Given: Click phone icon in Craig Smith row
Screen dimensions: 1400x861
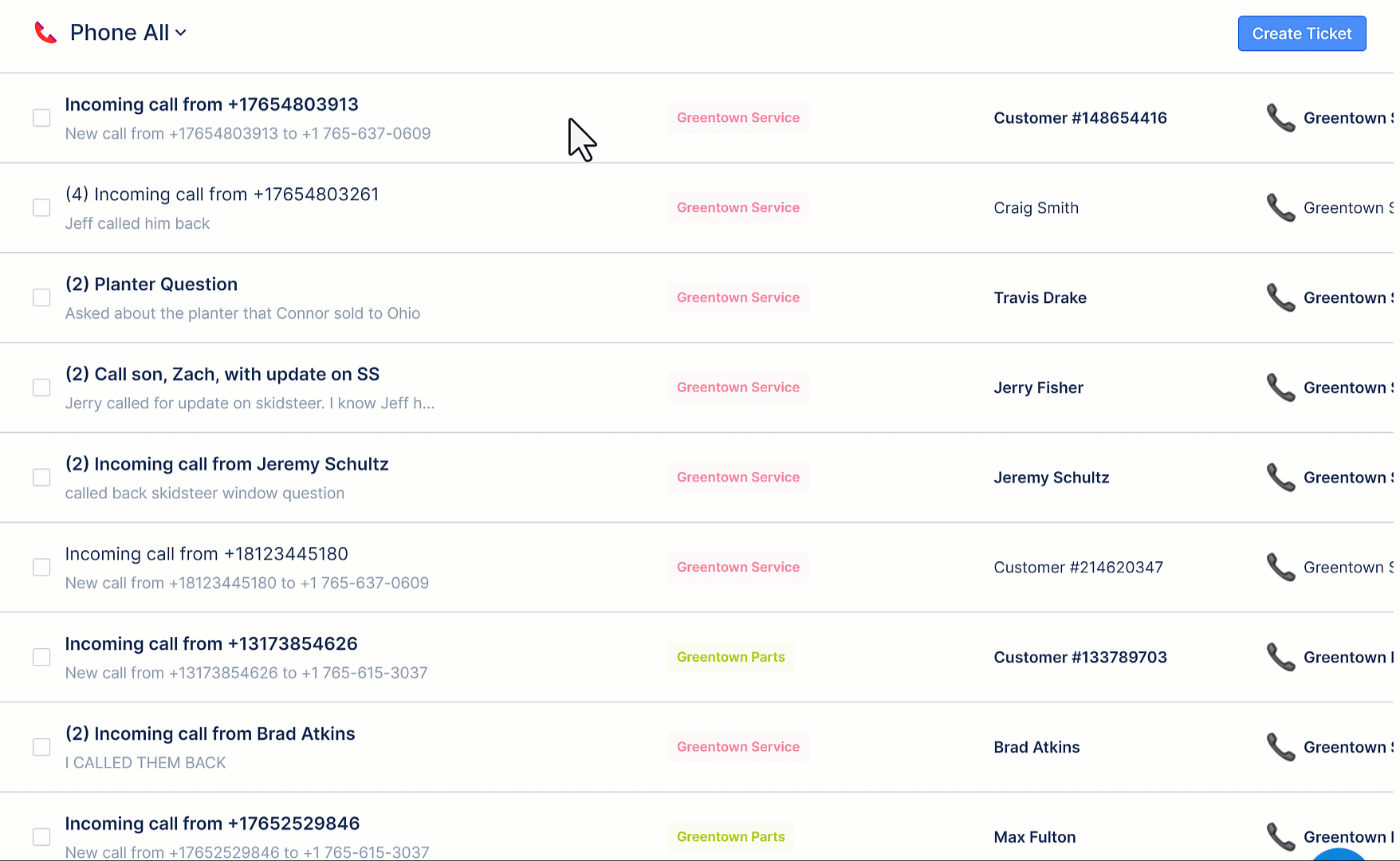Looking at the screenshot, I should coord(1280,208).
